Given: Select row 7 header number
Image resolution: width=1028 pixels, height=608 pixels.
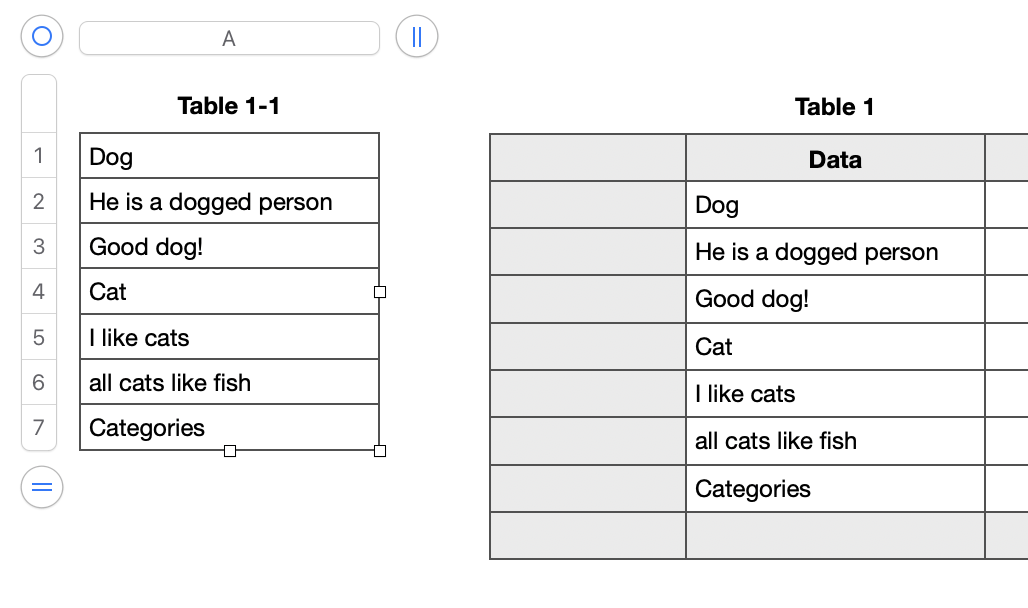Looking at the screenshot, I should [x=39, y=428].
